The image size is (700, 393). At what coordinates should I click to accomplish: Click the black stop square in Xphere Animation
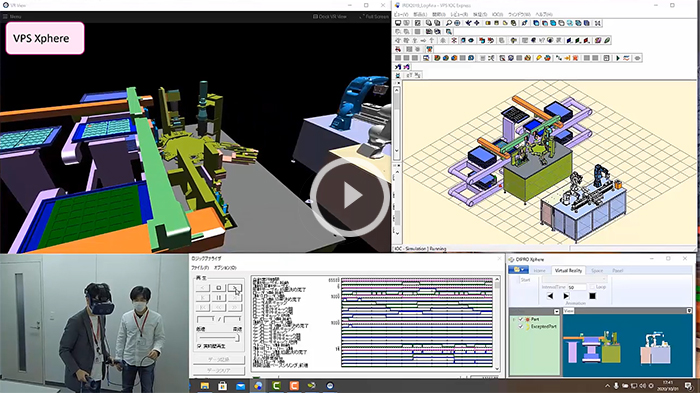coord(592,296)
